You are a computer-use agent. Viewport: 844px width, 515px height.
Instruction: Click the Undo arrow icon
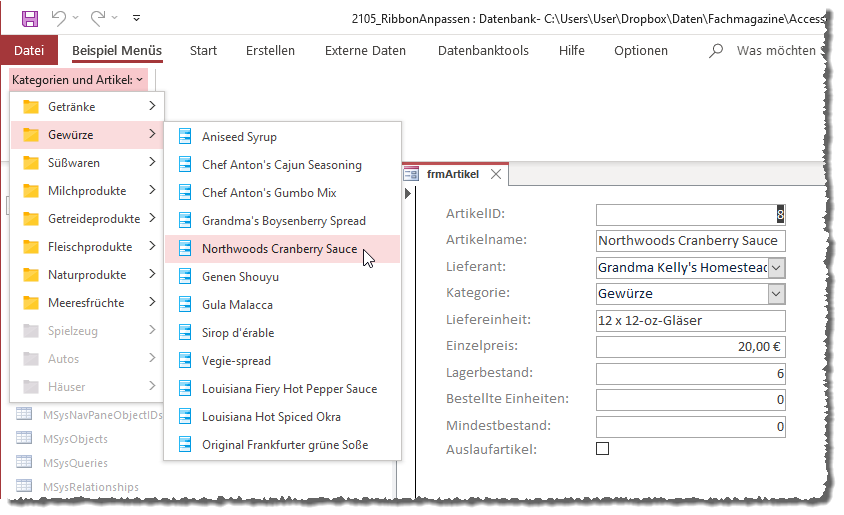tap(59, 18)
